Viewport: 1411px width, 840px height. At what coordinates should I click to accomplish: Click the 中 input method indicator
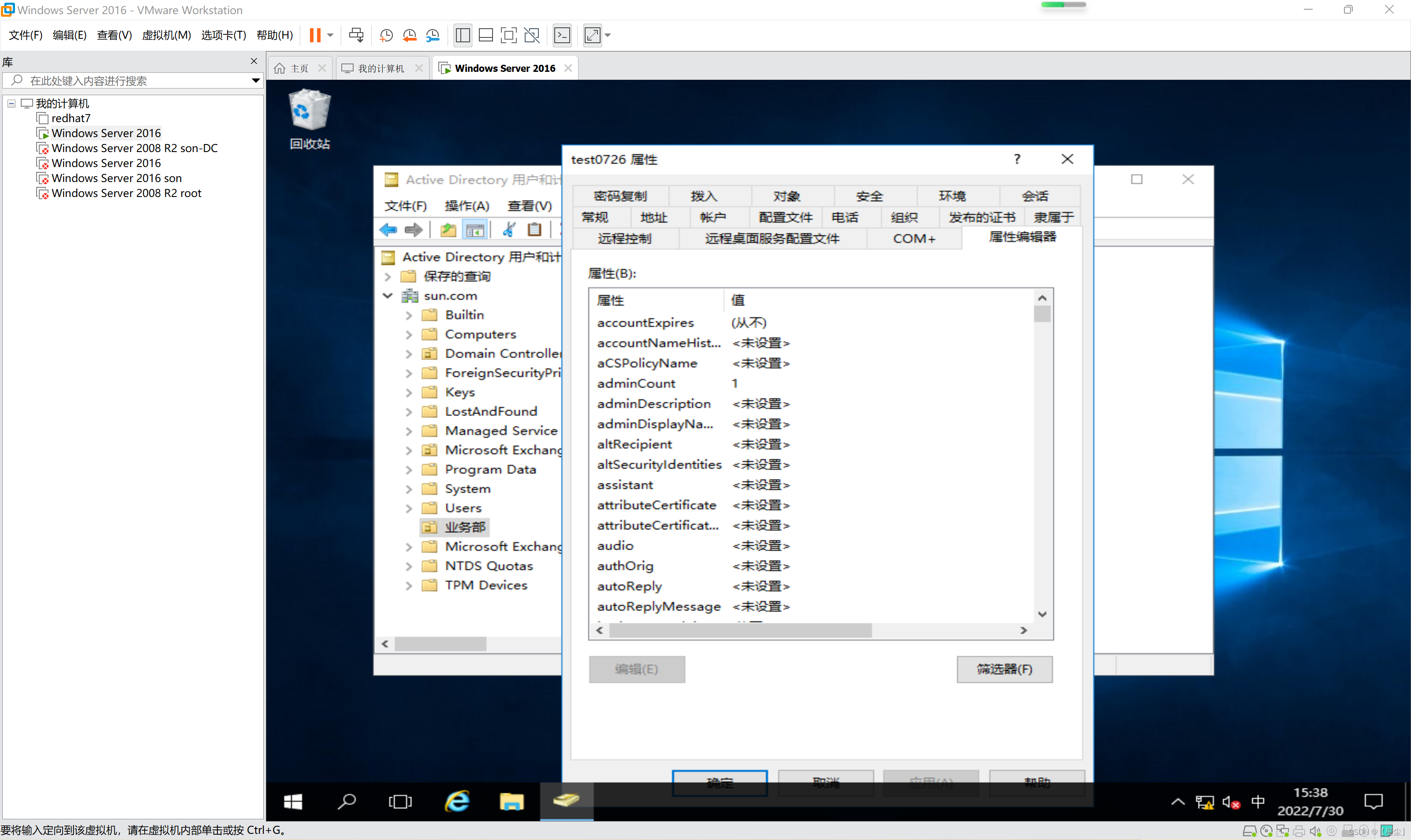tap(1258, 802)
